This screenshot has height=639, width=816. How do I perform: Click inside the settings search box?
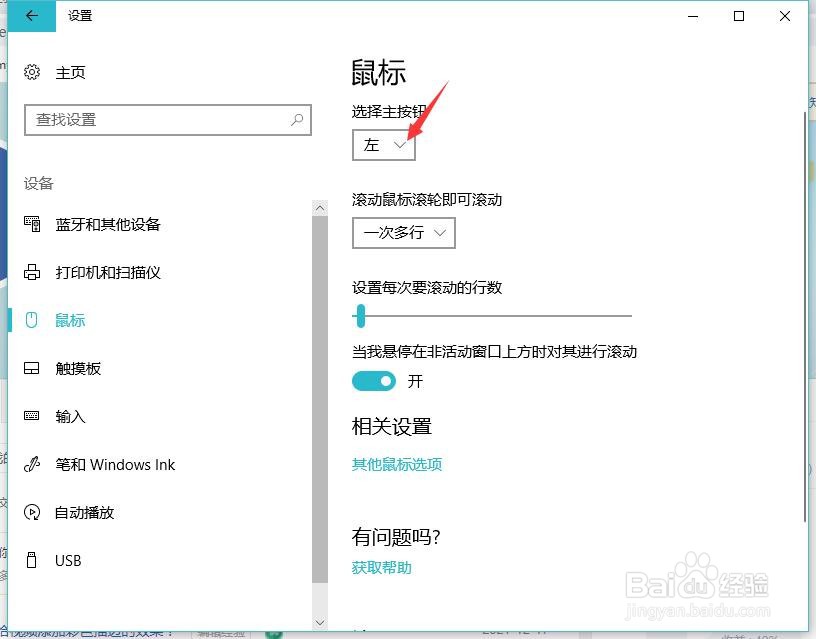coord(167,119)
